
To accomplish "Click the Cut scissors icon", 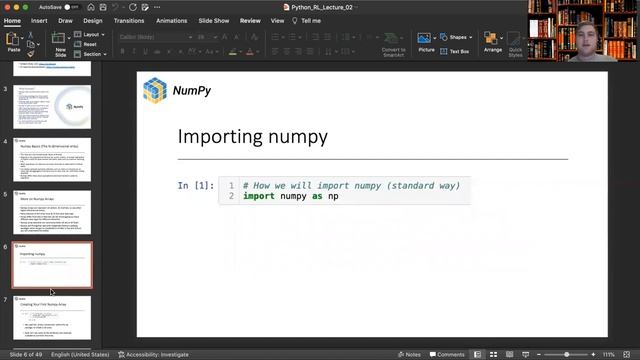I will coord(31,35).
